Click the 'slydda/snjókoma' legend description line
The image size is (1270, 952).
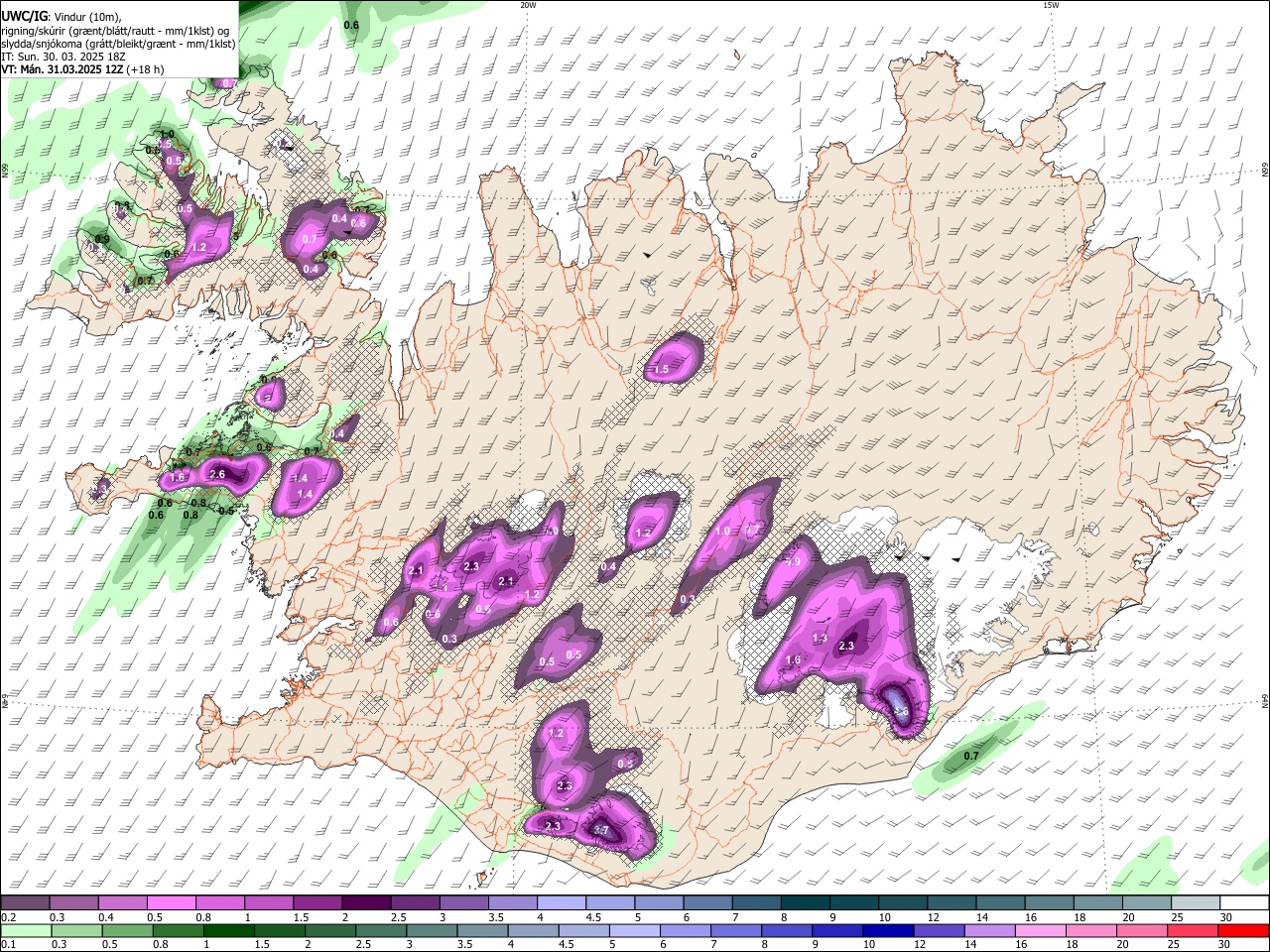pos(118,44)
